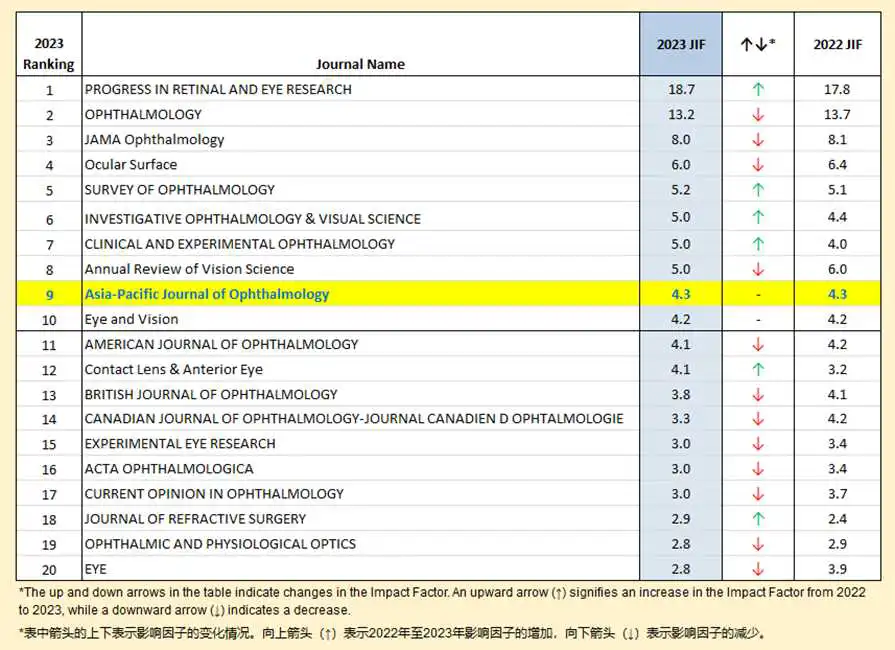Click green up arrow for Clinical and Experimental Ophthalmology
This screenshot has width=895, height=650.
pyautogui.click(x=758, y=244)
